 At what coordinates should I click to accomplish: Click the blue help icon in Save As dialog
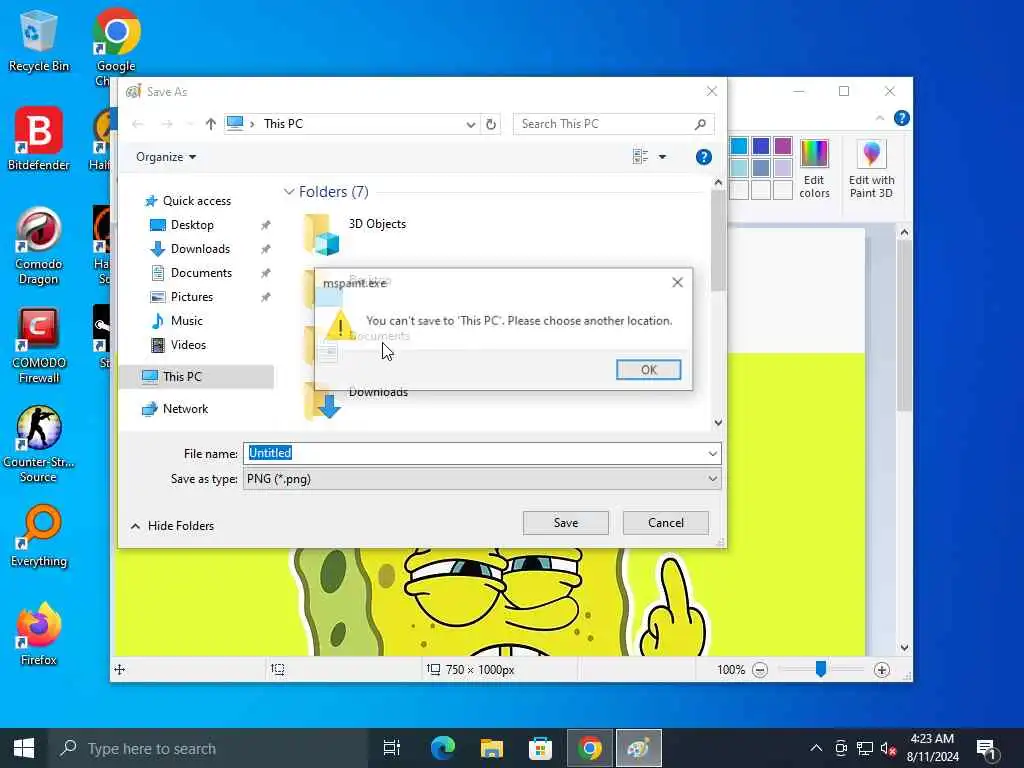coord(703,157)
